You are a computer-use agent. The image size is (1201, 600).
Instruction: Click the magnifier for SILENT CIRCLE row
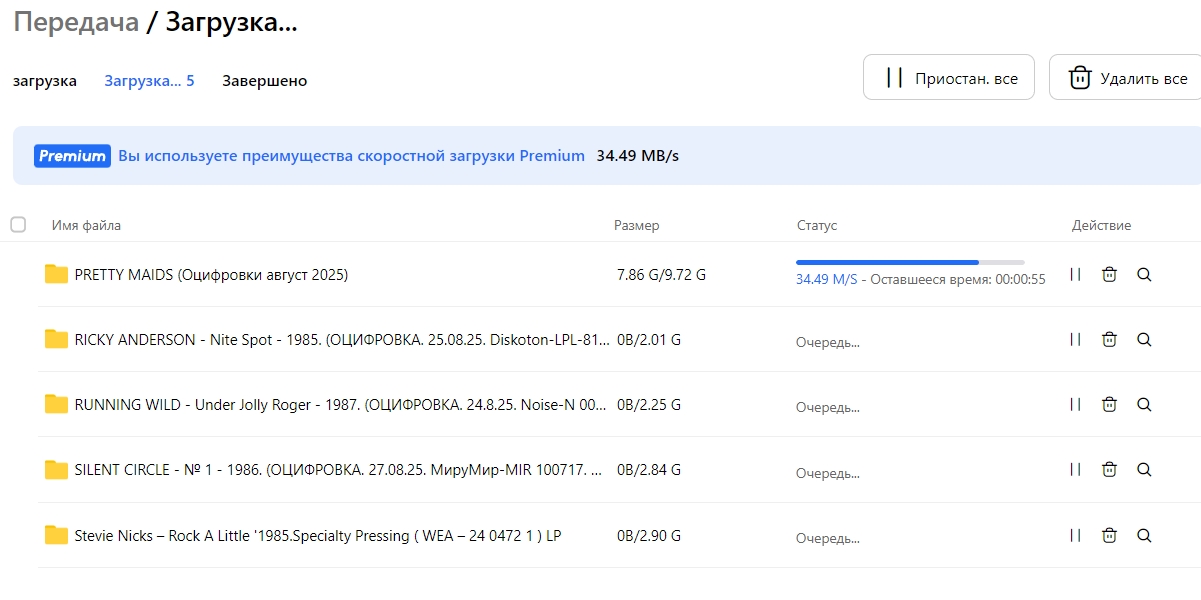click(x=1144, y=469)
